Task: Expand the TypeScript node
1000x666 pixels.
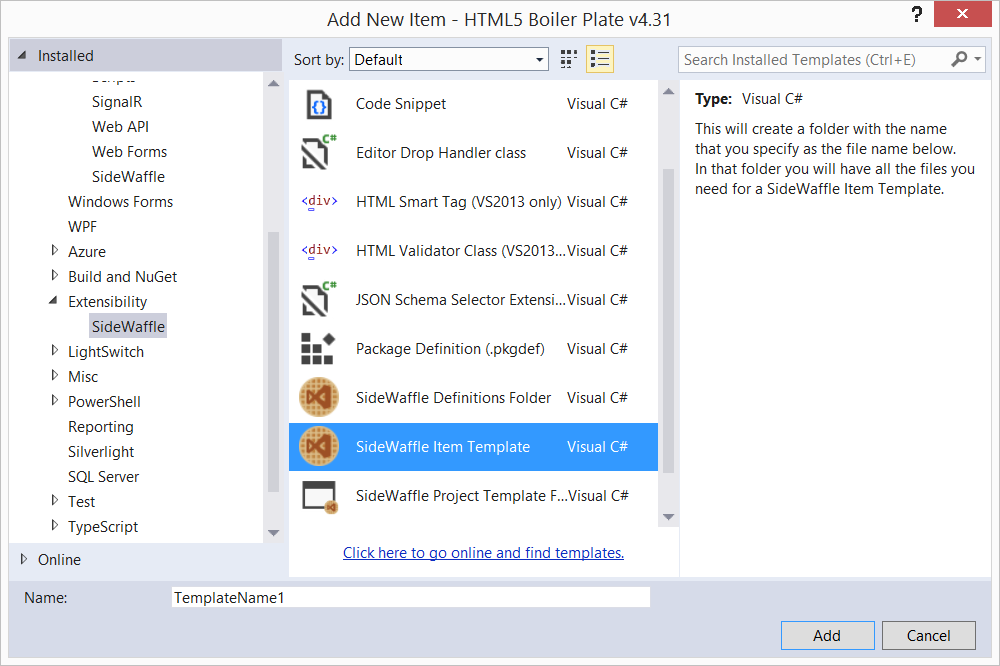Action: [x=55, y=526]
